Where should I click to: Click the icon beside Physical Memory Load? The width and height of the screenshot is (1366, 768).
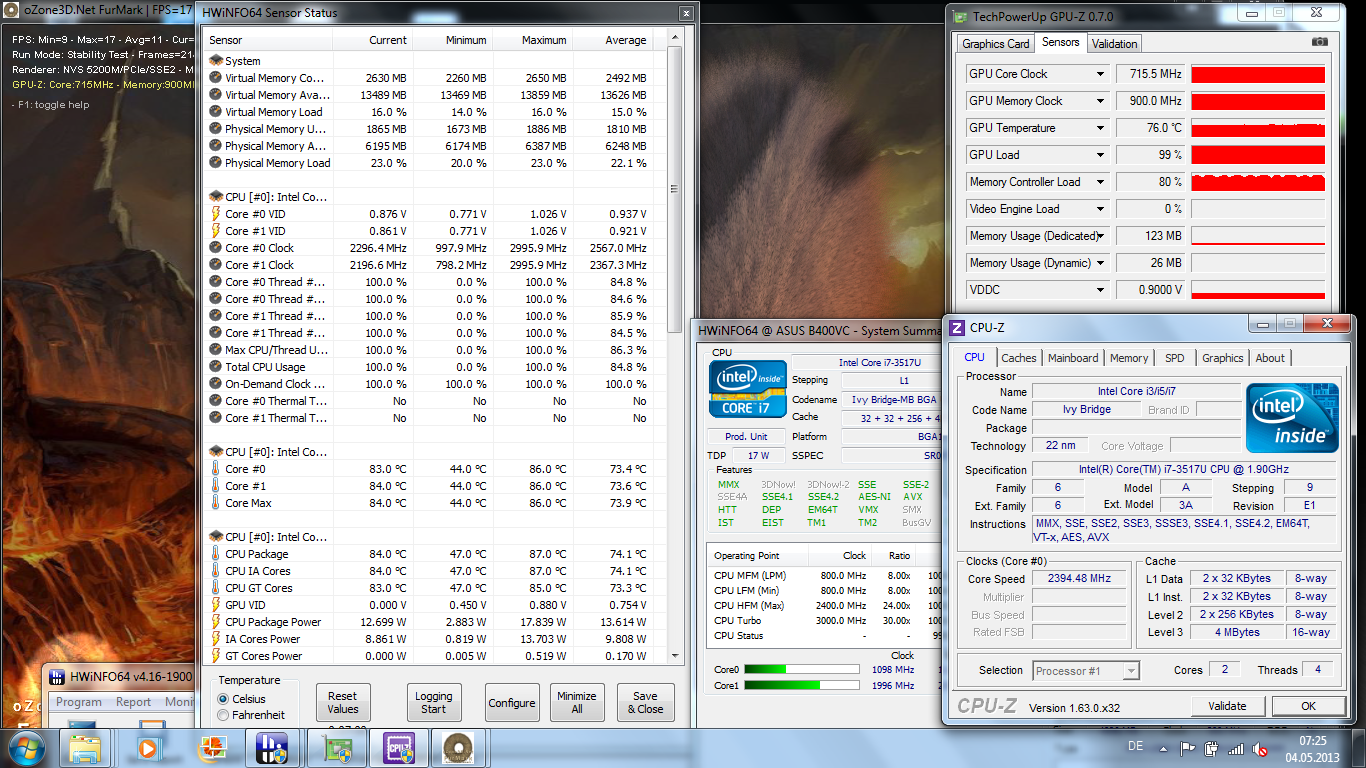215,163
